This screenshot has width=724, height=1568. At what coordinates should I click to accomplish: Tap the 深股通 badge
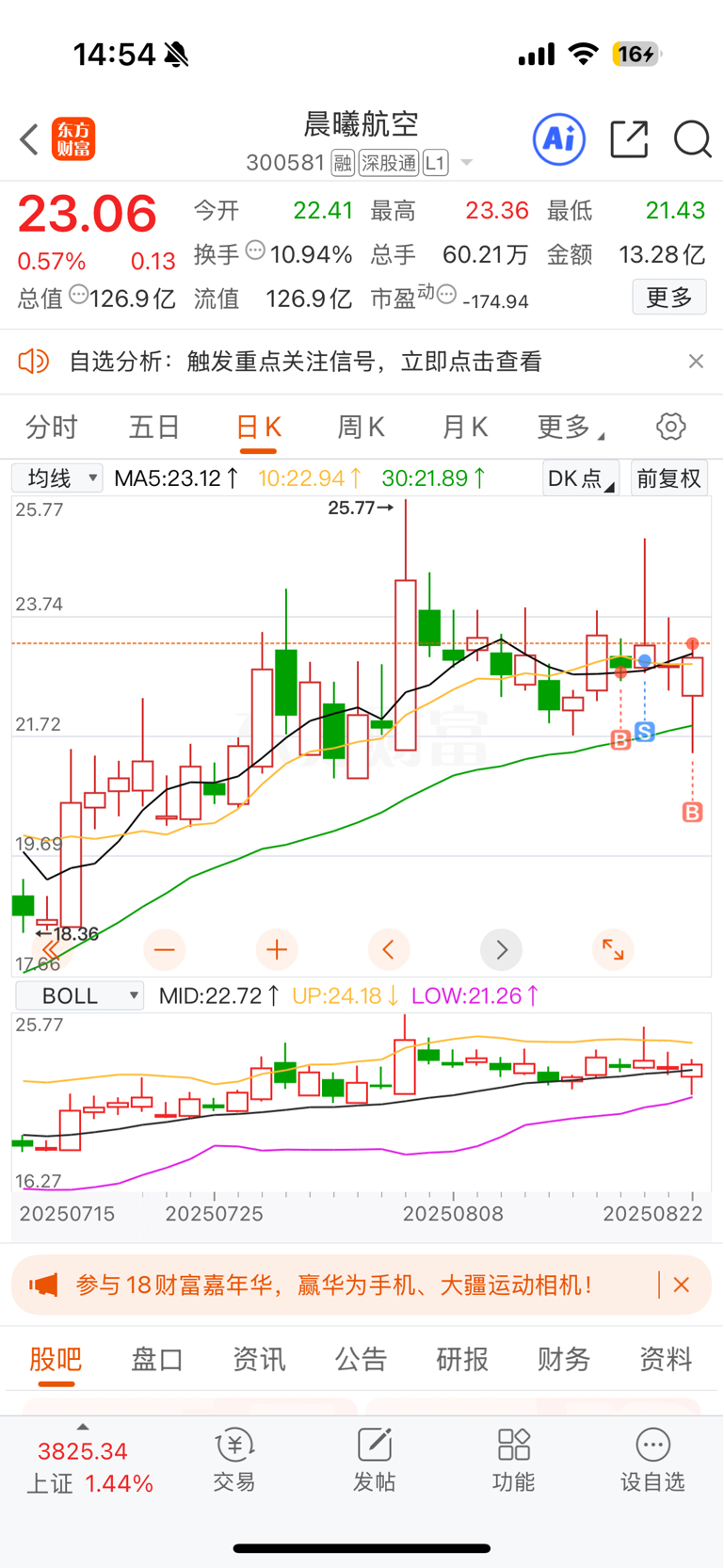point(388,163)
